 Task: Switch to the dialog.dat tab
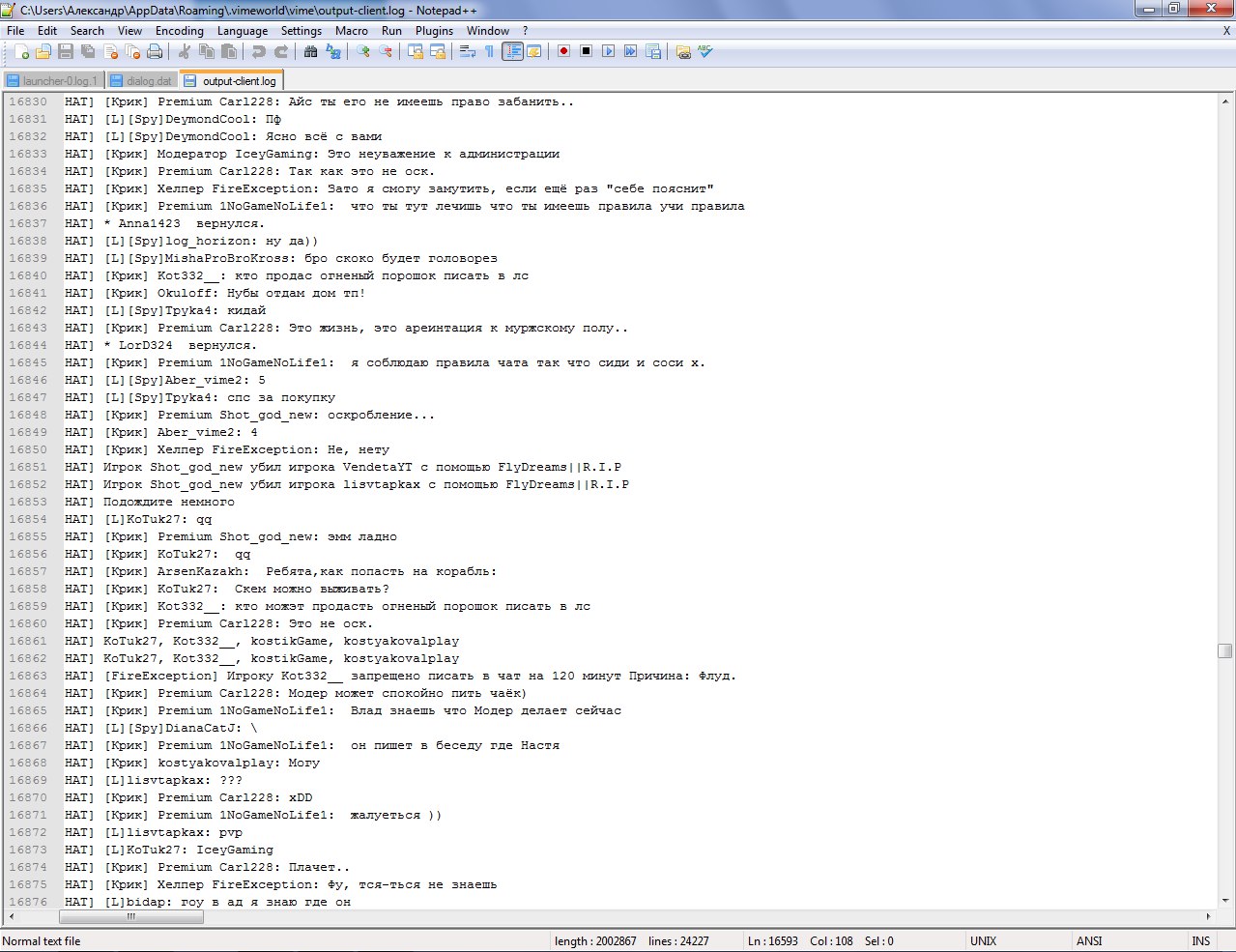[142, 81]
